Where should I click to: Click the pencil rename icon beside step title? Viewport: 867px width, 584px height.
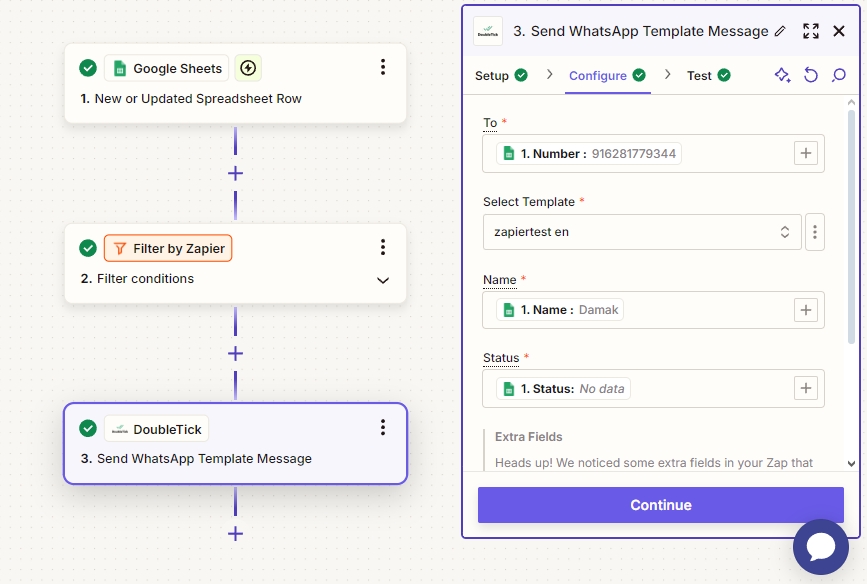click(780, 31)
